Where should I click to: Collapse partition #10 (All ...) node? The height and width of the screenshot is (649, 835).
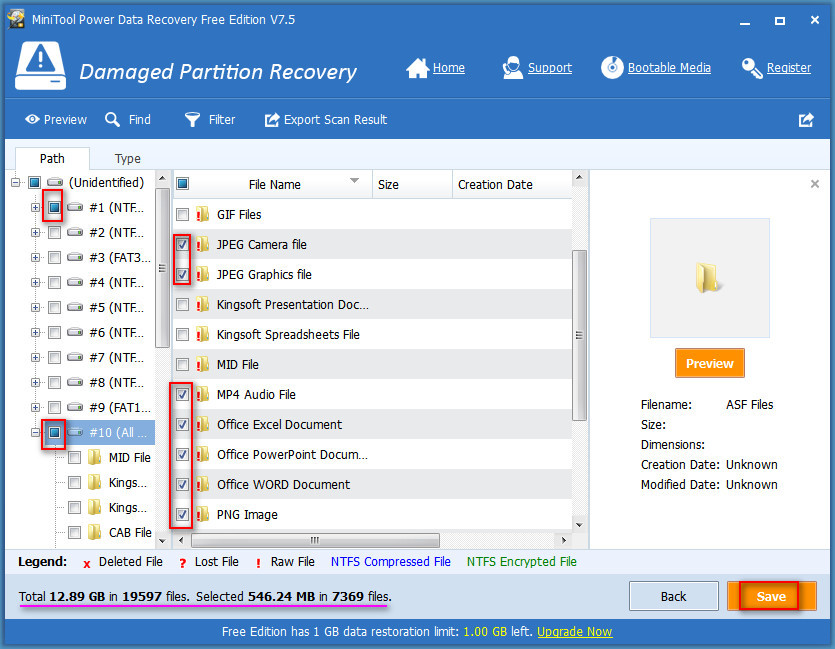click(35, 432)
